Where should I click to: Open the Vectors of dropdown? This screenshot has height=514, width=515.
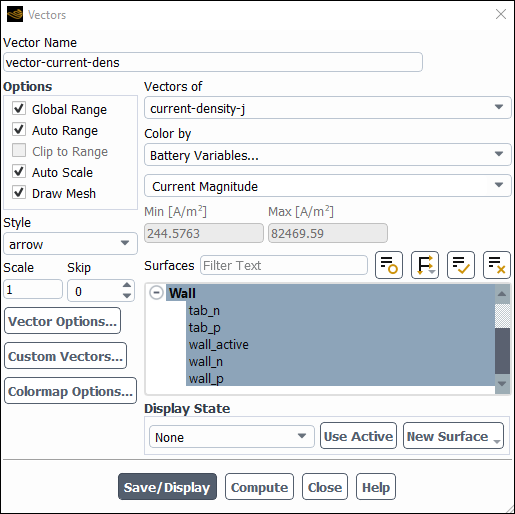click(328, 108)
